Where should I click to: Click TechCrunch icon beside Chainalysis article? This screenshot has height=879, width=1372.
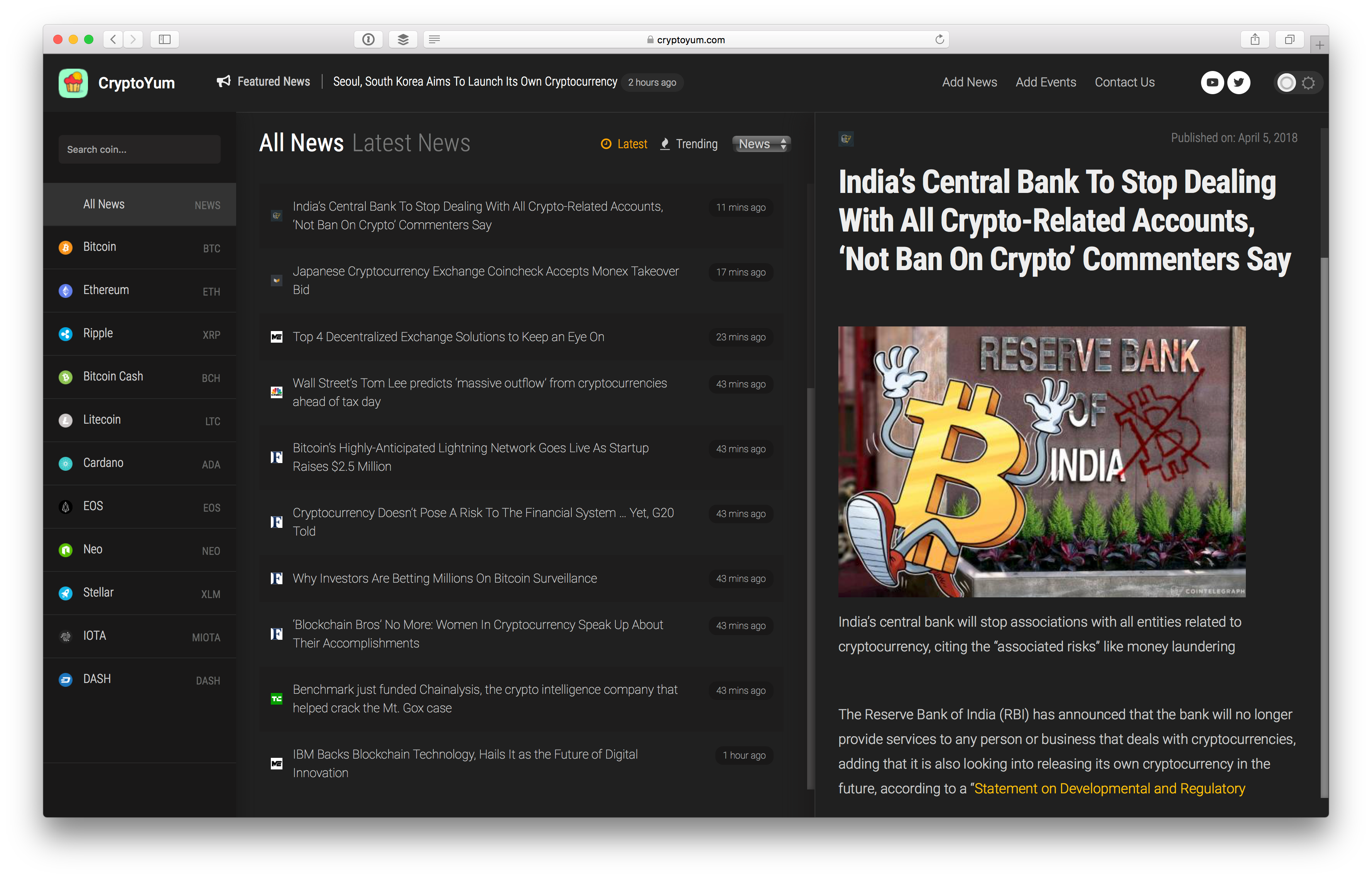[x=276, y=699]
